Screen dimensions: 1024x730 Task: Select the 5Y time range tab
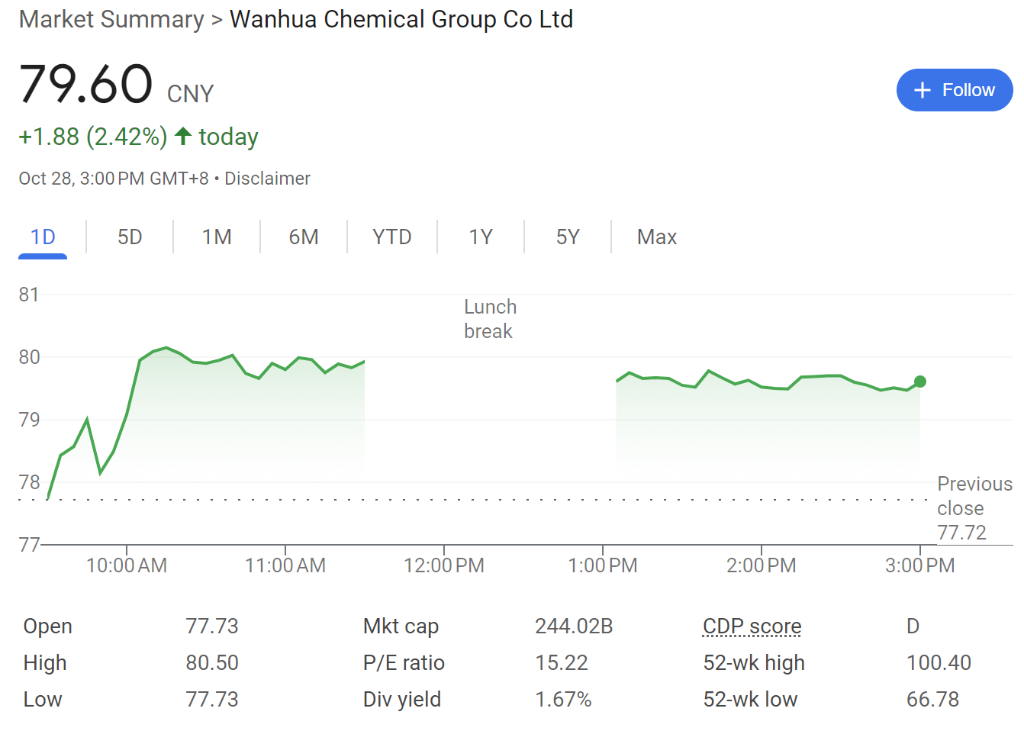(x=568, y=237)
